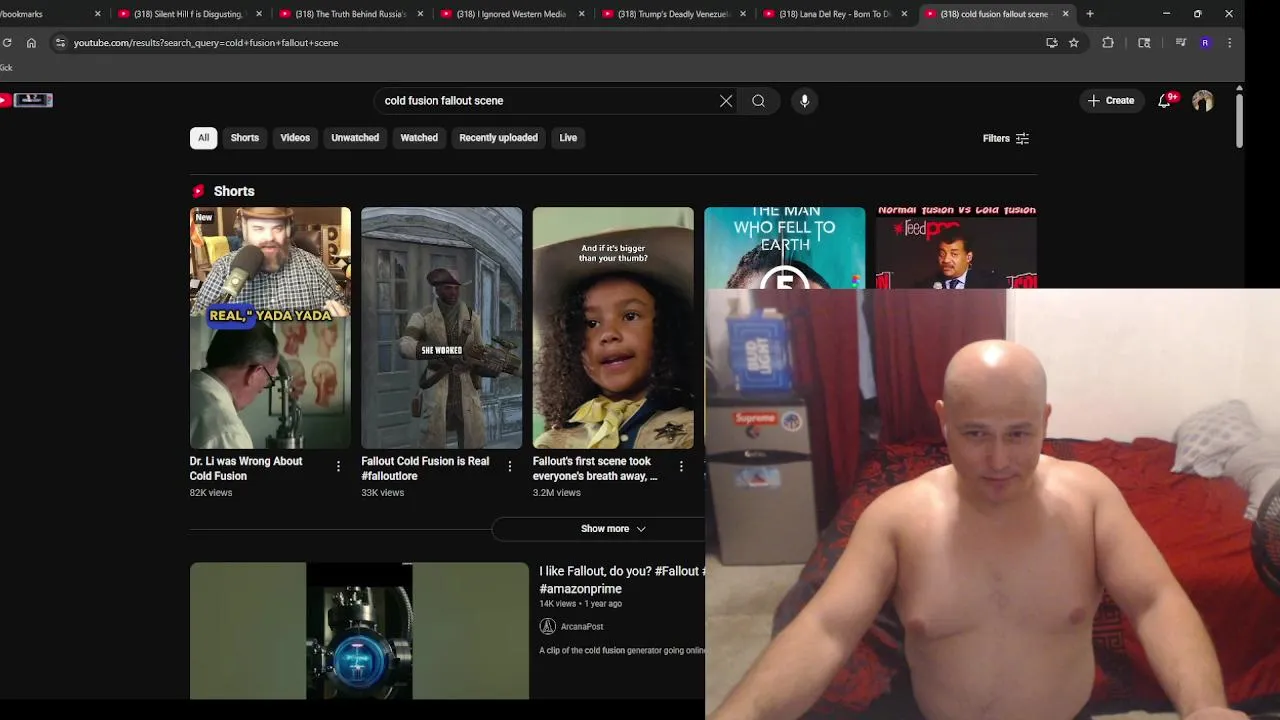Play 'The Man Who Fell to Earth' short thumbnail
Screen dimensions: 1280x720
[x=784, y=248]
